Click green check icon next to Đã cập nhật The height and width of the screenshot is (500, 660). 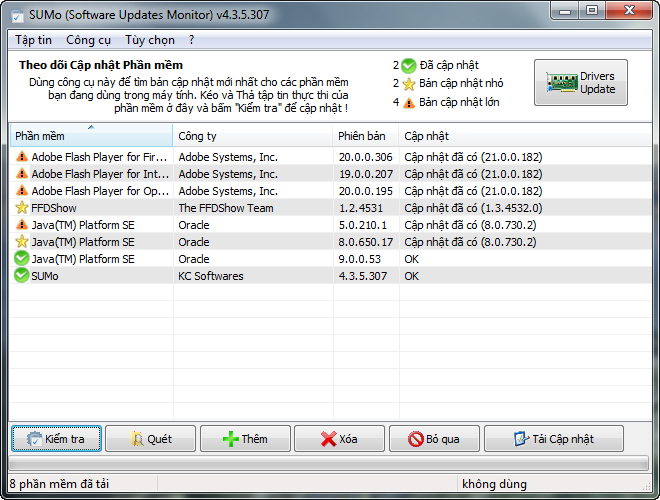(408, 66)
